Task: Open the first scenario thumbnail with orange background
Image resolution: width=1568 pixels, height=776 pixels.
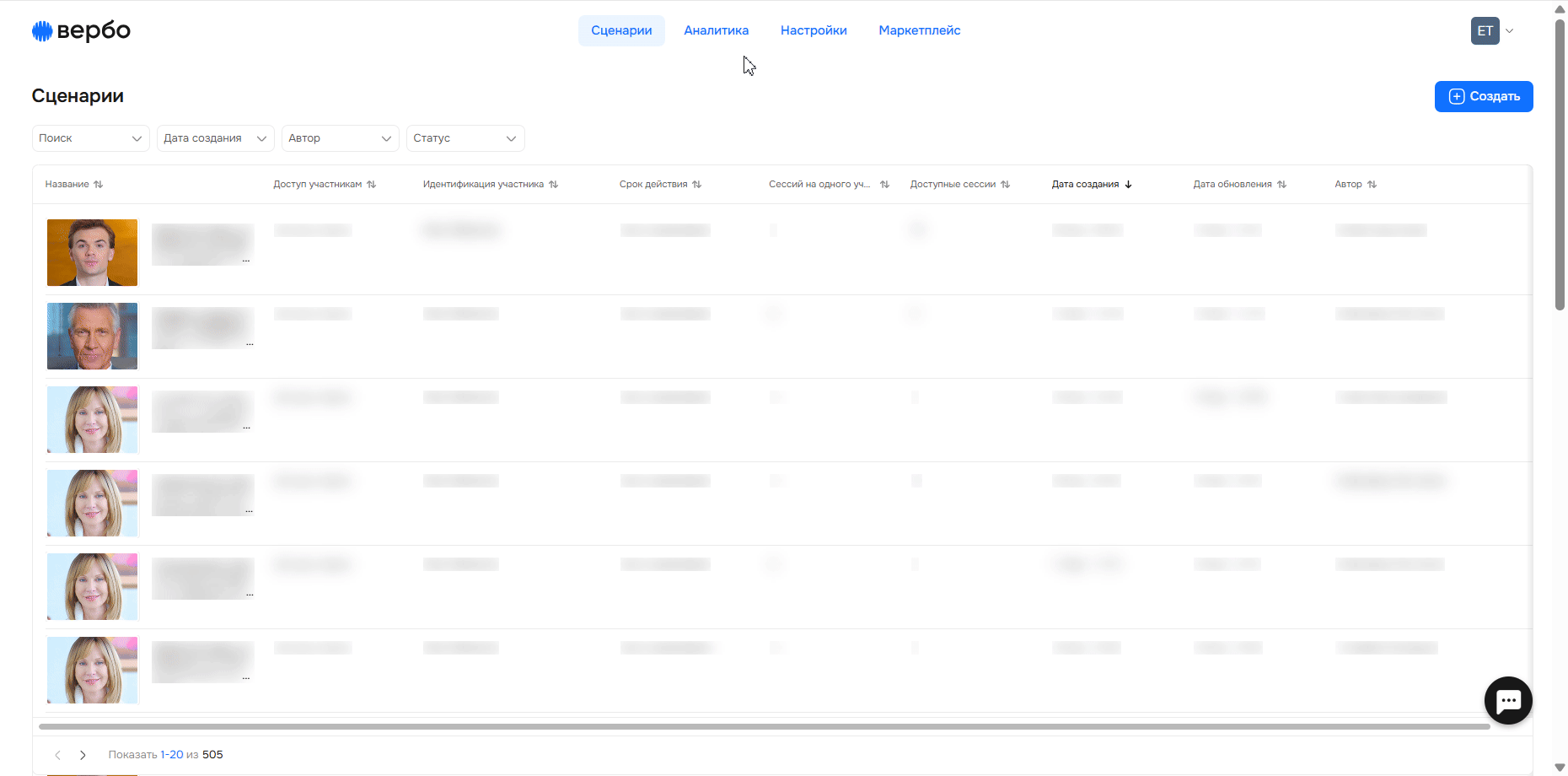Action: click(92, 252)
